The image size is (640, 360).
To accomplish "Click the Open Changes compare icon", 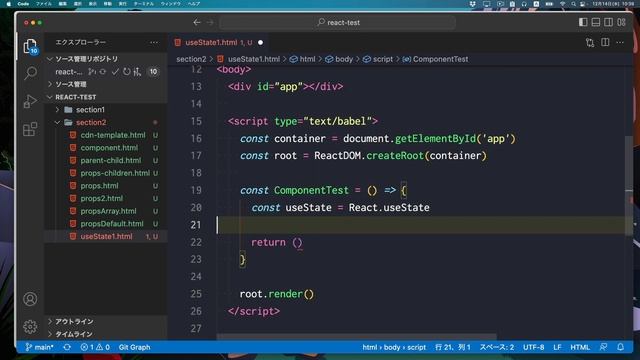I will tap(590, 42).
